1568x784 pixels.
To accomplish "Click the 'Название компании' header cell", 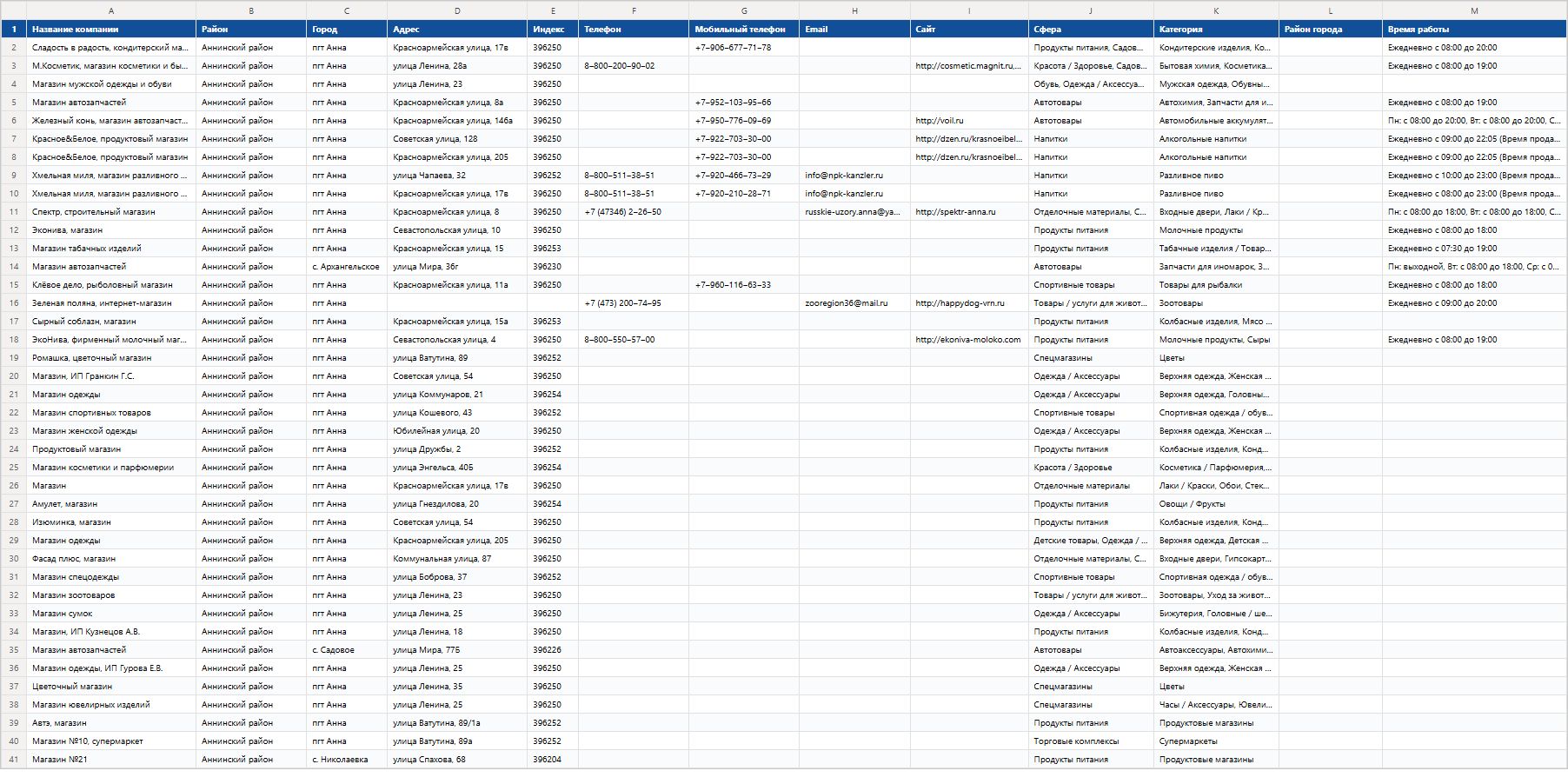I will [111, 29].
